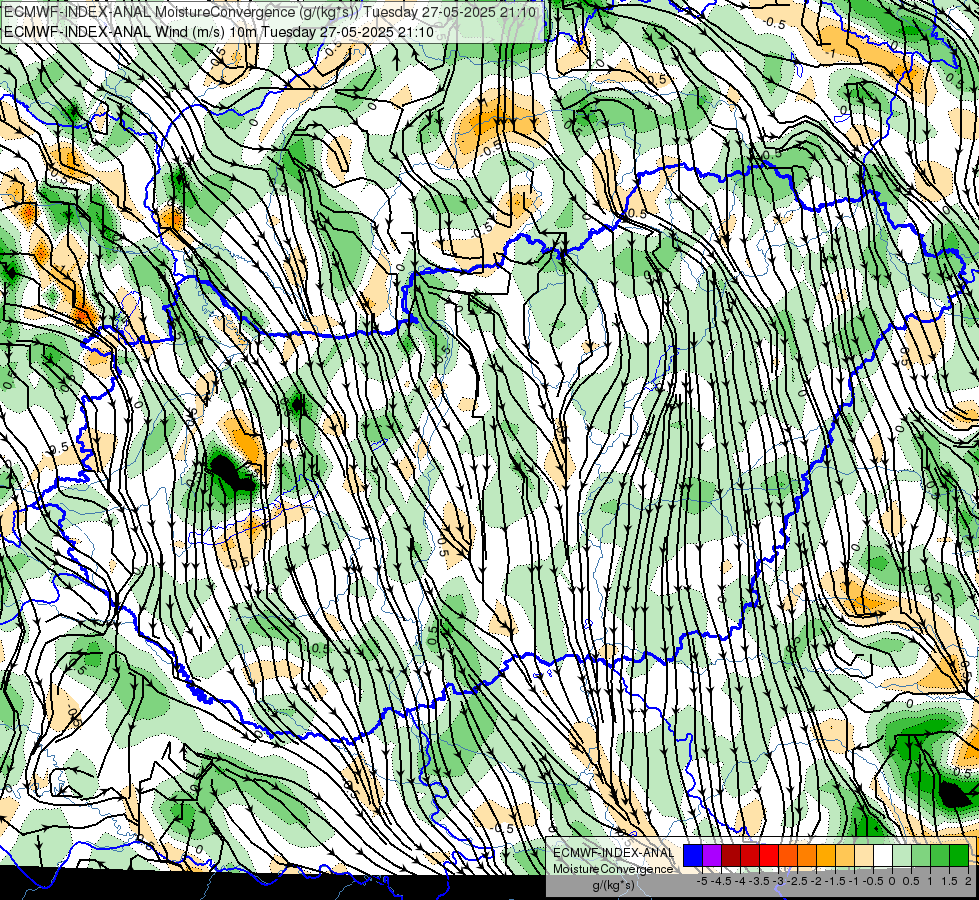Select the amber swatch between -2 and -1.5
979x900 pixels.
coord(826,855)
